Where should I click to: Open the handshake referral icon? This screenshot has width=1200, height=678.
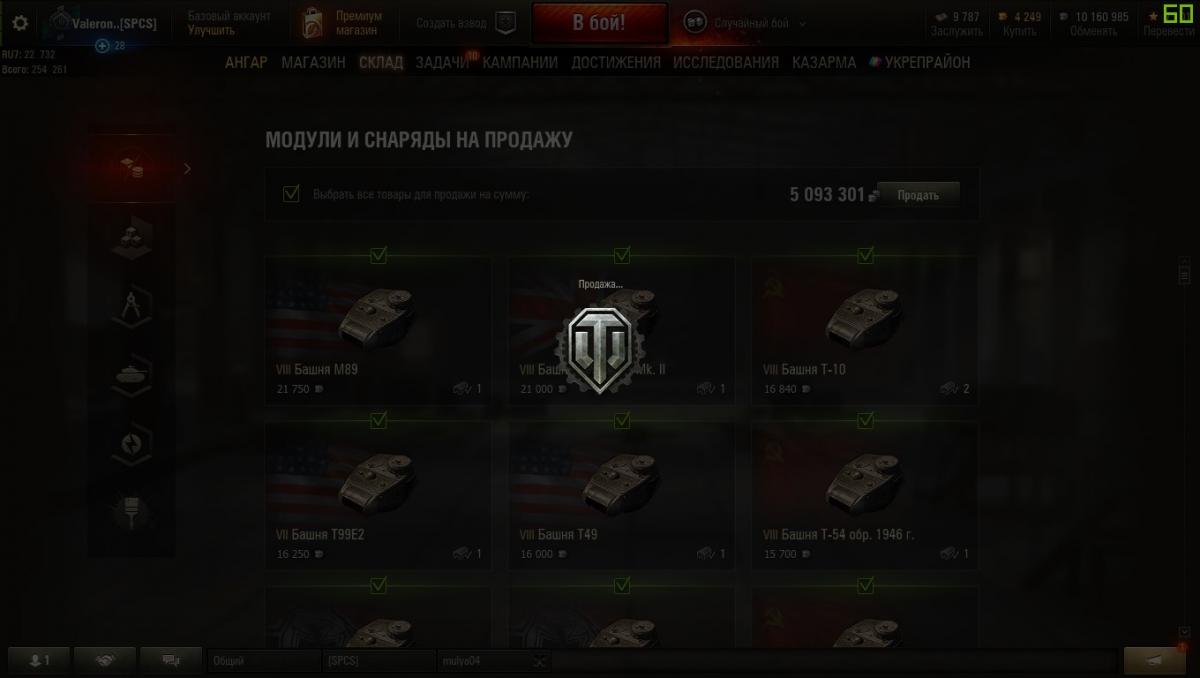coord(104,660)
